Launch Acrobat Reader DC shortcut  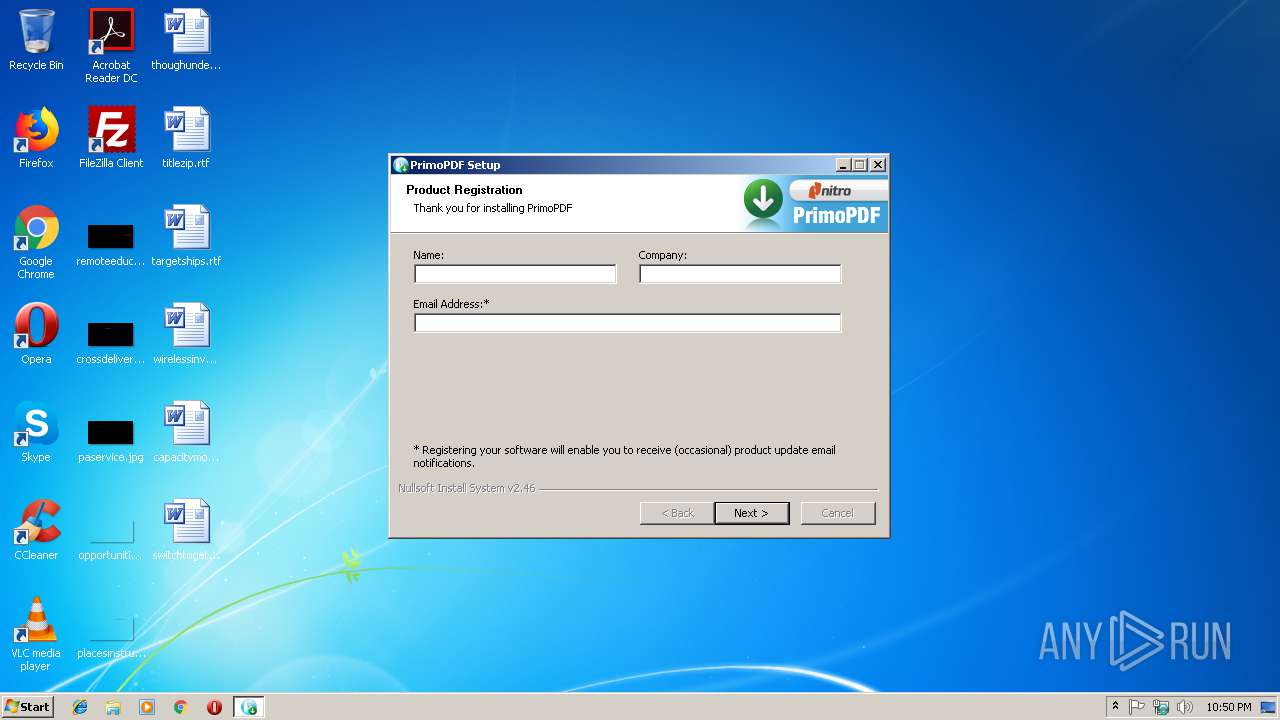pyautogui.click(x=111, y=46)
